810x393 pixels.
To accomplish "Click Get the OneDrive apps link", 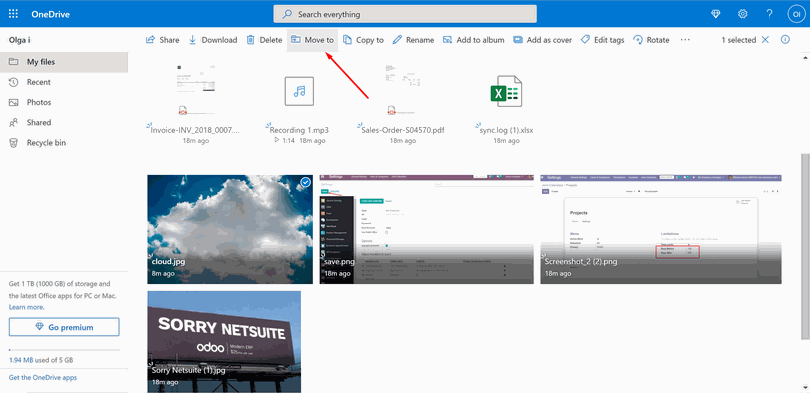I will [43, 378].
